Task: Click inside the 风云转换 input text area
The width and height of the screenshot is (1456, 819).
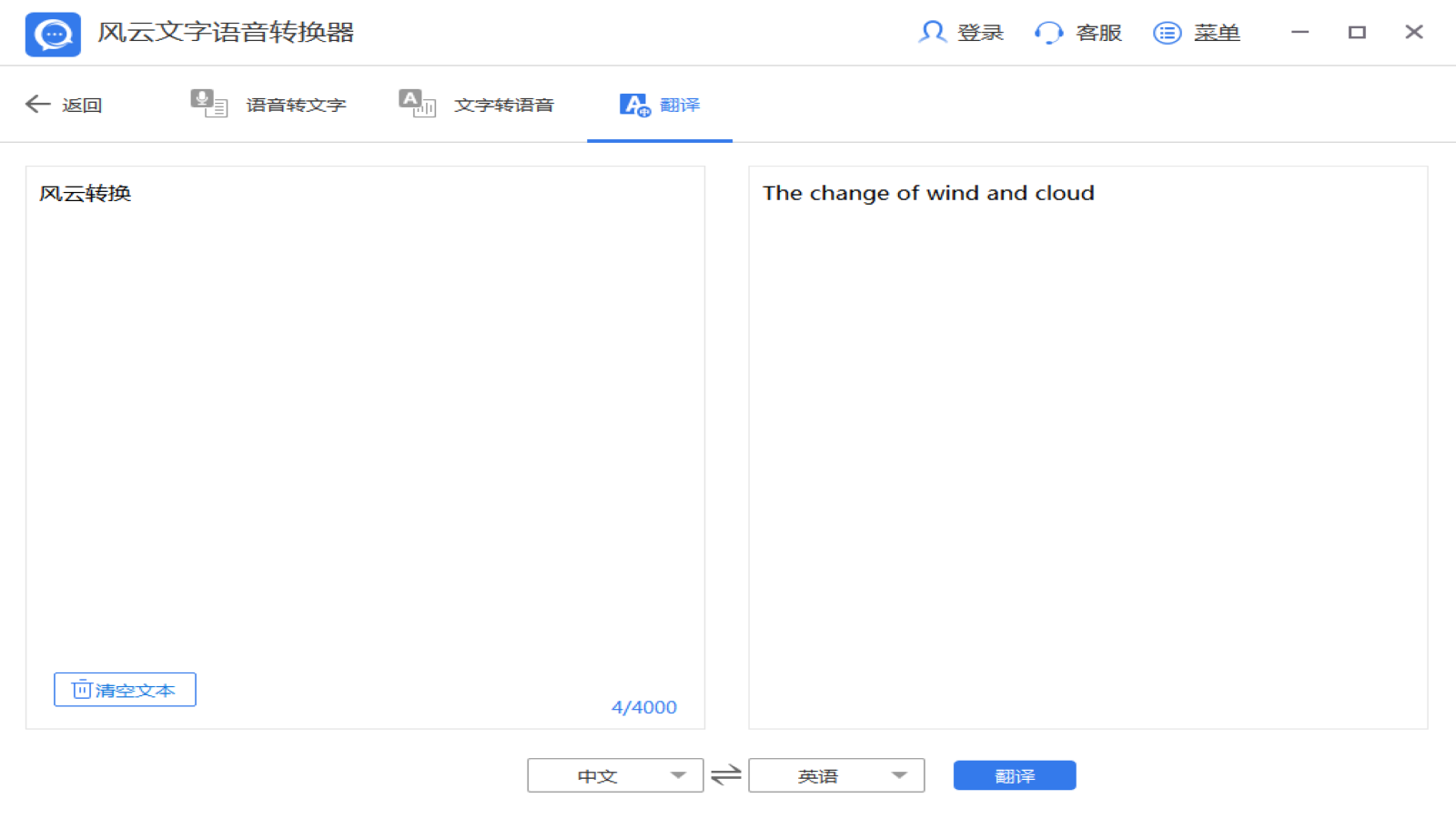Action: click(x=364, y=409)
